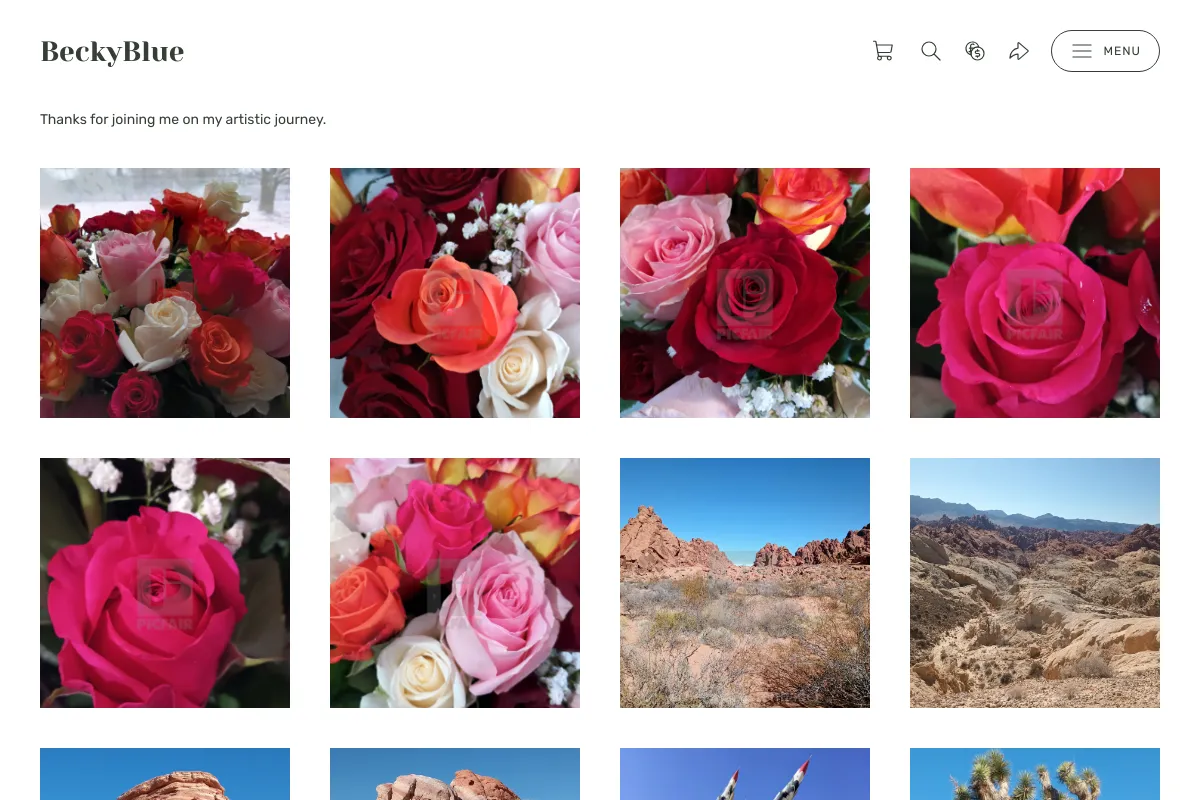Click the share arrow icon
This screenshot has width=1200, height=800.
(1019, 51)
